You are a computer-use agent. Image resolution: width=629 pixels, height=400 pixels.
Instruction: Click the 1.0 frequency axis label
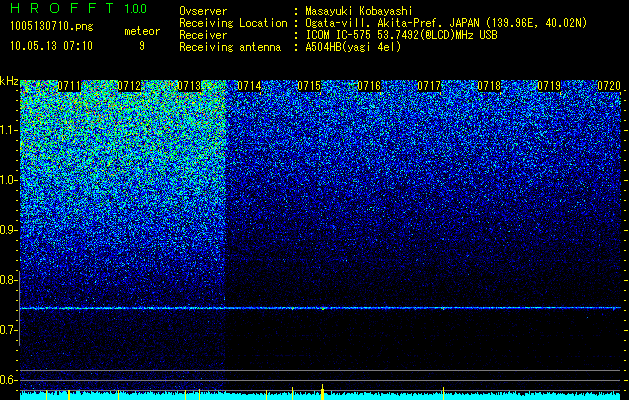tap(8, 180)
